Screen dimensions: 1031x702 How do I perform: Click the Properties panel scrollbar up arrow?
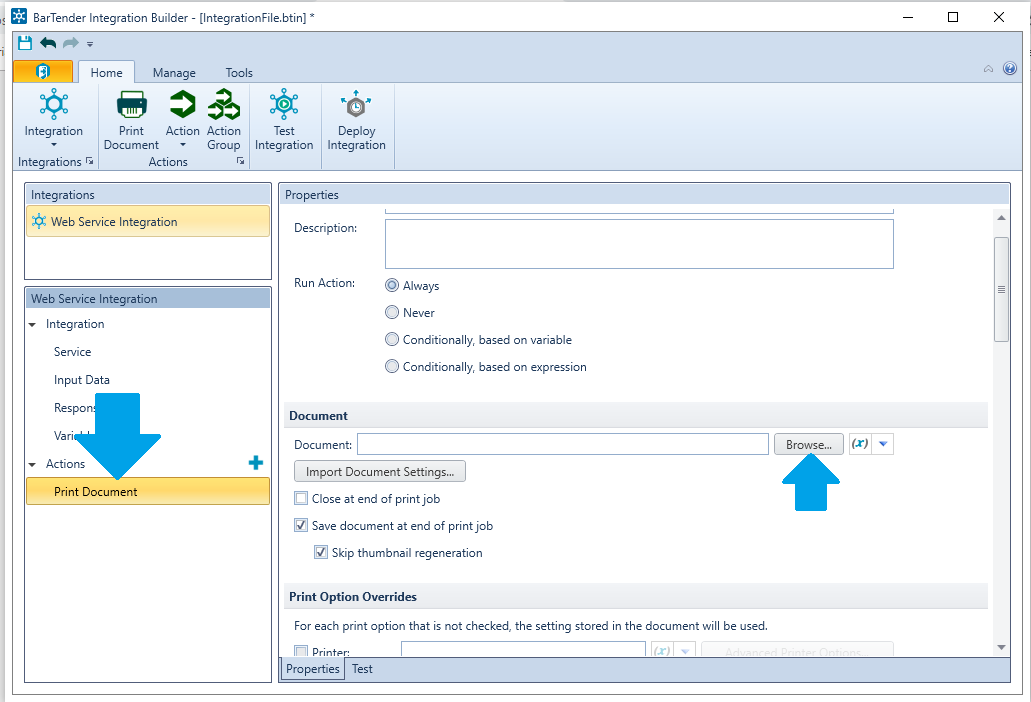click(1001, 218)
